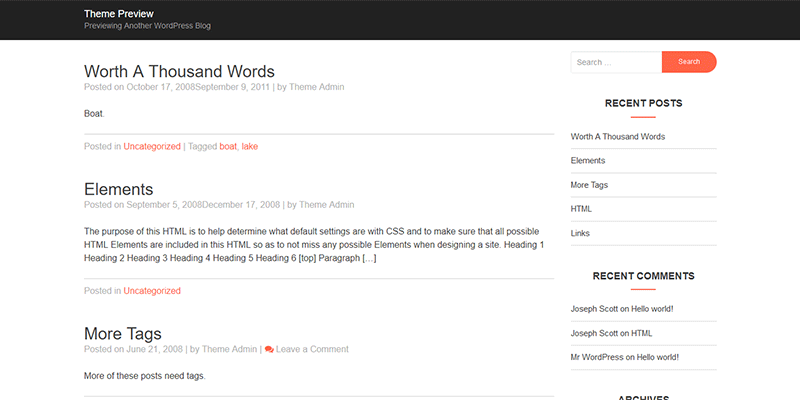The image size is (800, 400).
Task: Open Links in Recent Posts sidebar
Action: coord(580,233)
